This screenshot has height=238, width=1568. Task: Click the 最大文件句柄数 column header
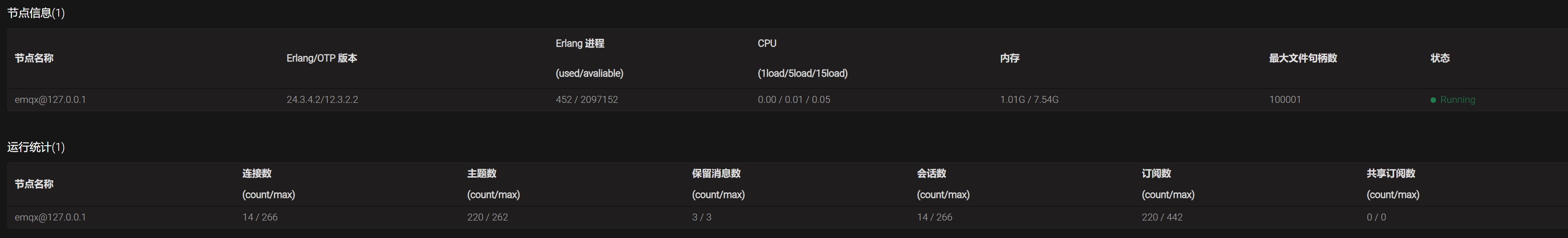pyautogui.click(x=1303, y=59)
